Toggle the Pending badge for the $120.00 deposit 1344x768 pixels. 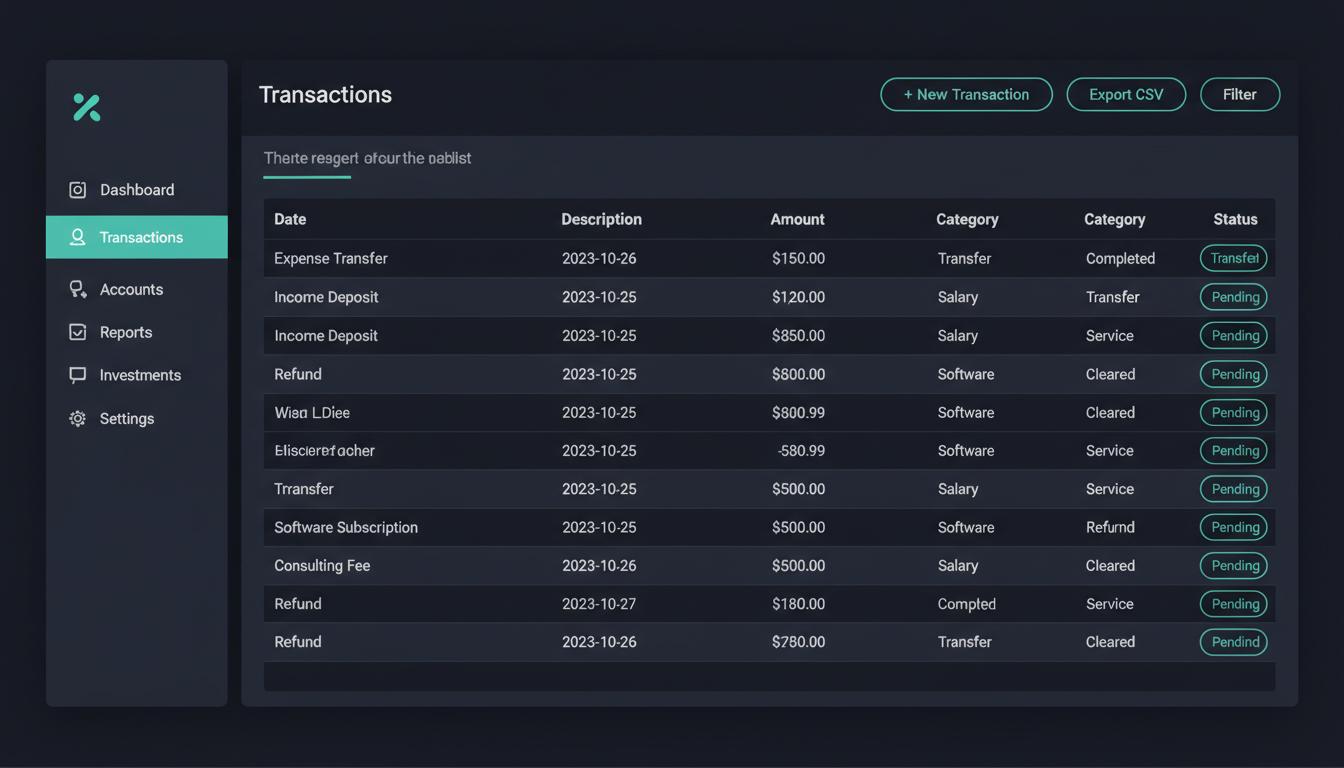1233,297
